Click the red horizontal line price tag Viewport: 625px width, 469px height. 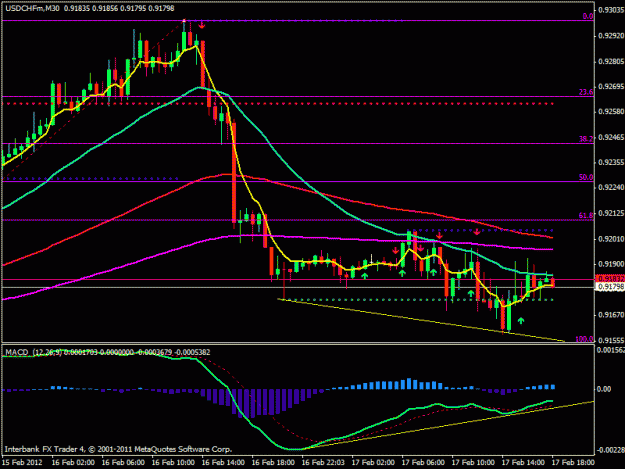(610, 279)
